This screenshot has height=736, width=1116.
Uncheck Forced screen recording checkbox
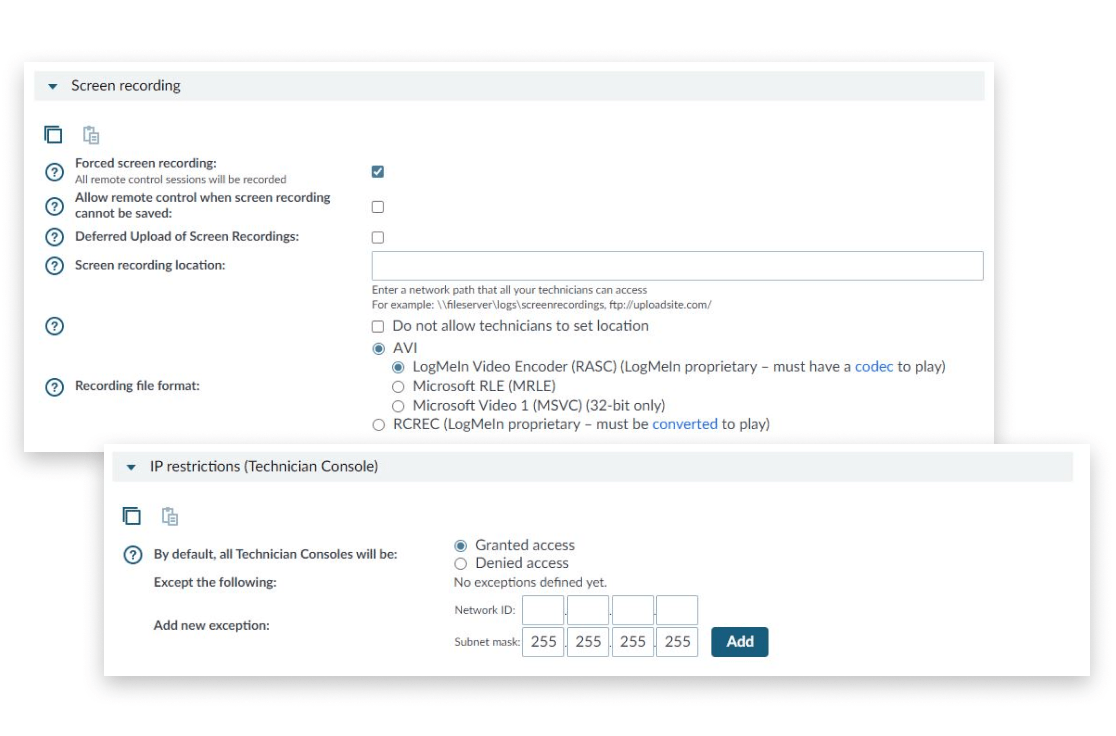[x=378, y=171]
